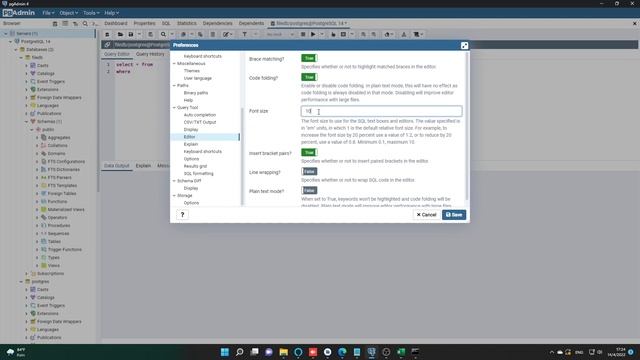Collapse Miscellaneous section in Preferences tree
This screenshot has height=360, width=640.
174,64
